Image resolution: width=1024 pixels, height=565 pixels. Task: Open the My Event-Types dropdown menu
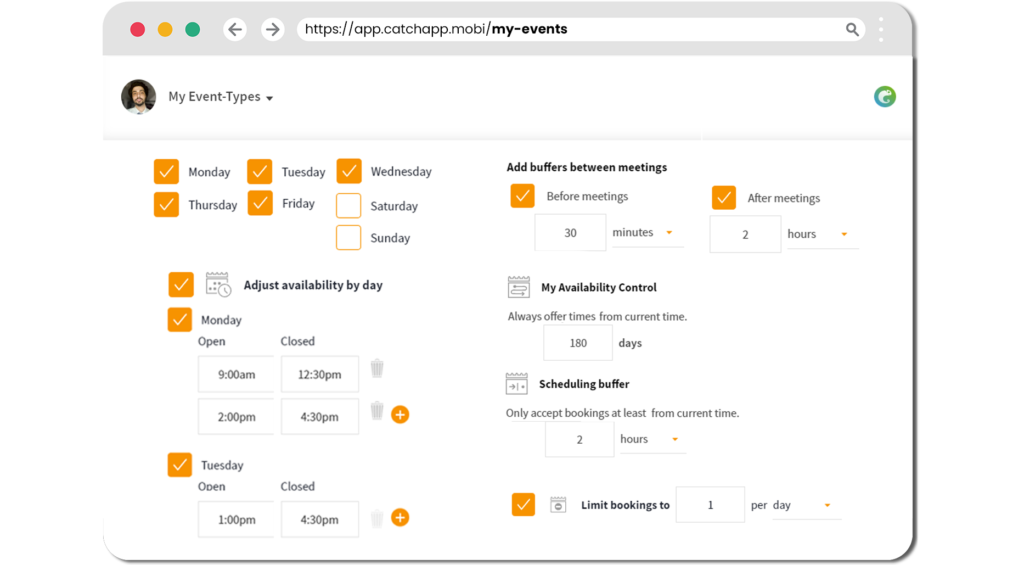(221, 97)
